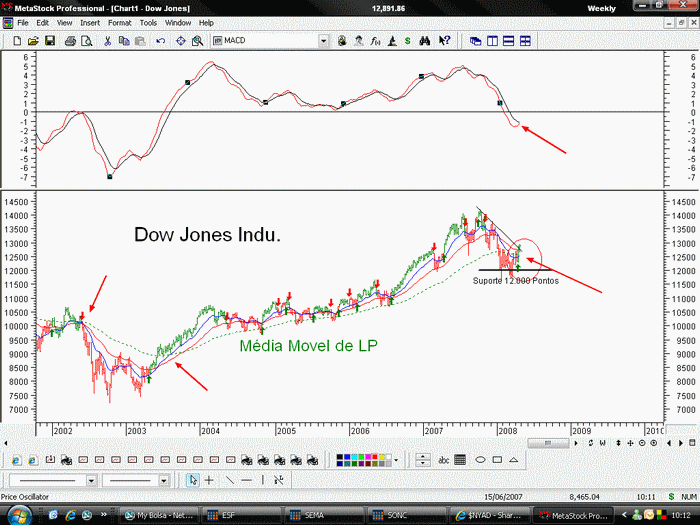Tile windows stacked rows icon
The image size is (700, 525).
coord(508,41)
